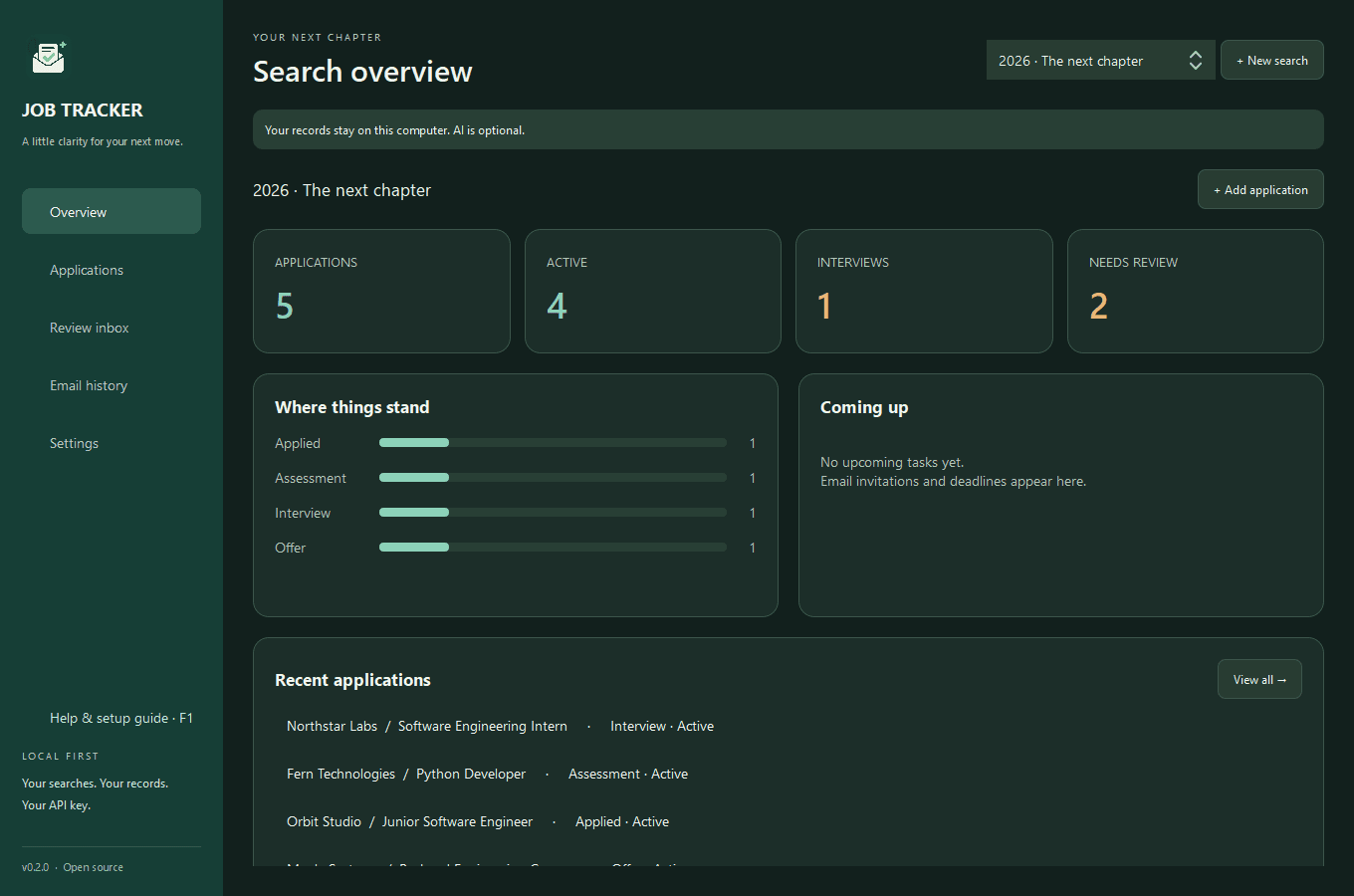Click the 'No upcoming tasks yet.' message
The width and height of the screenshot is (1354, 896).
coord(892,462)
